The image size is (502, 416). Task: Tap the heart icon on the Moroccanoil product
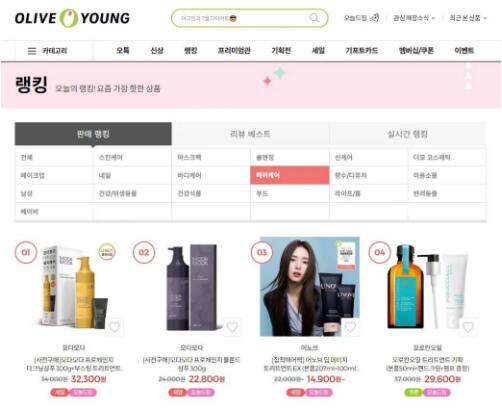pos(468,327)
